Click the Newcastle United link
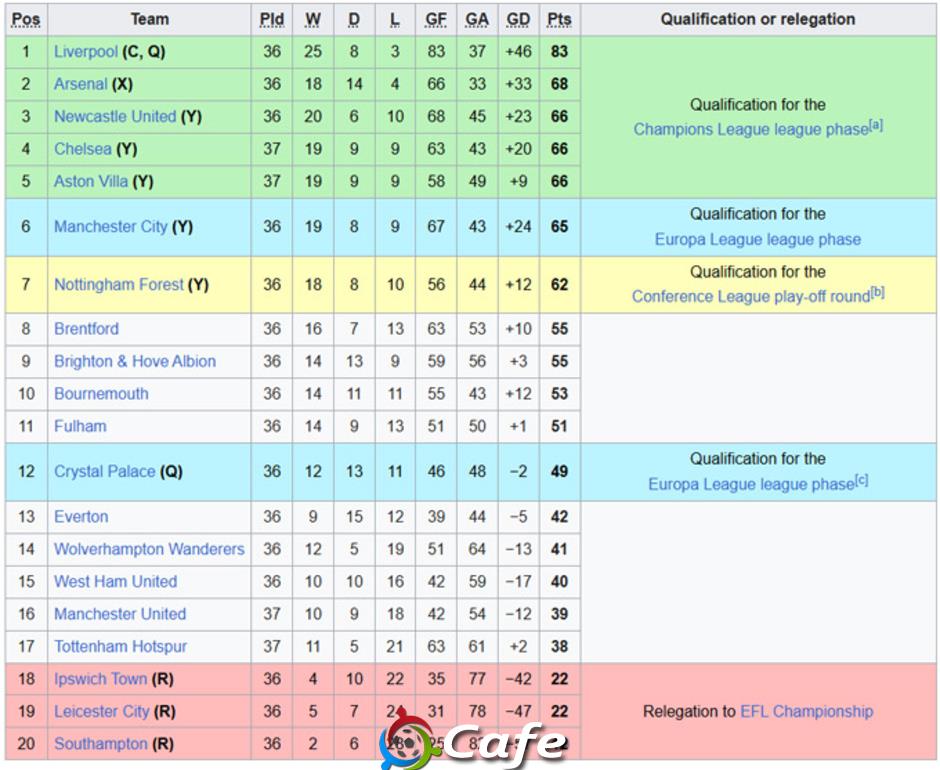The image size is (940, 770). (x=115, y=116)
